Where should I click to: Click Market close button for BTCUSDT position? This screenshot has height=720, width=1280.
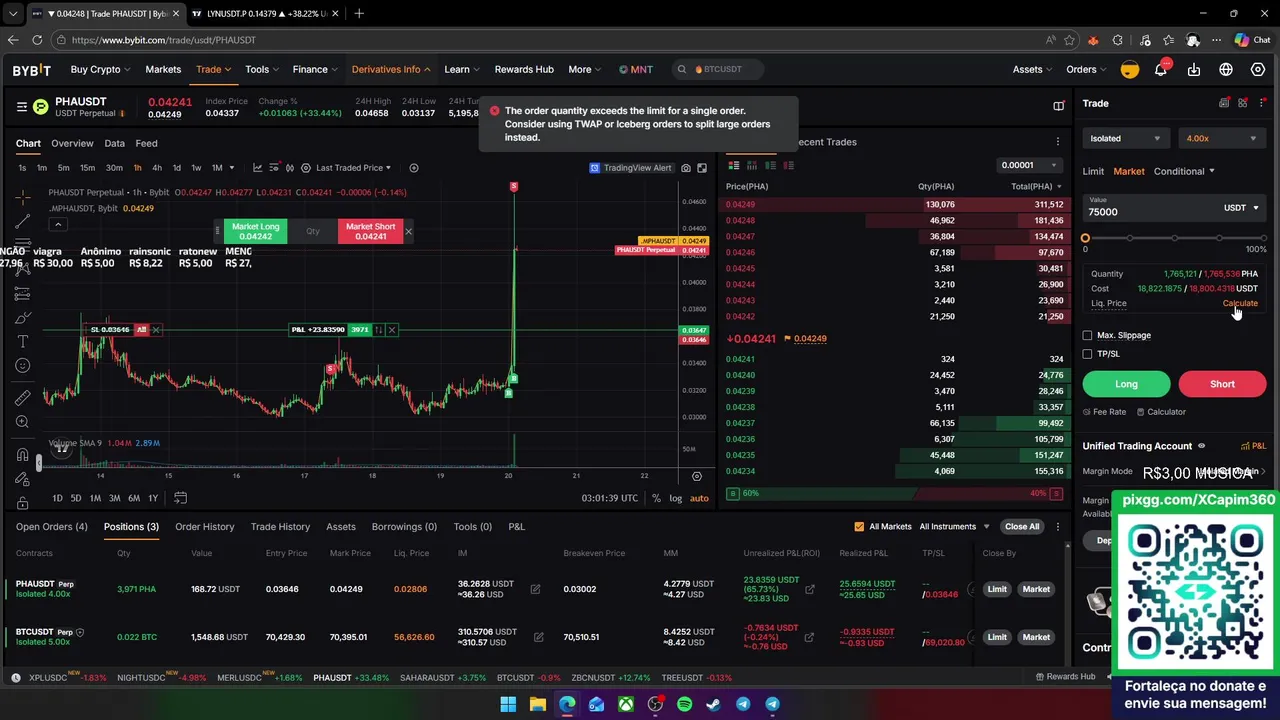pyautogui.click(x=1036, y=637)
